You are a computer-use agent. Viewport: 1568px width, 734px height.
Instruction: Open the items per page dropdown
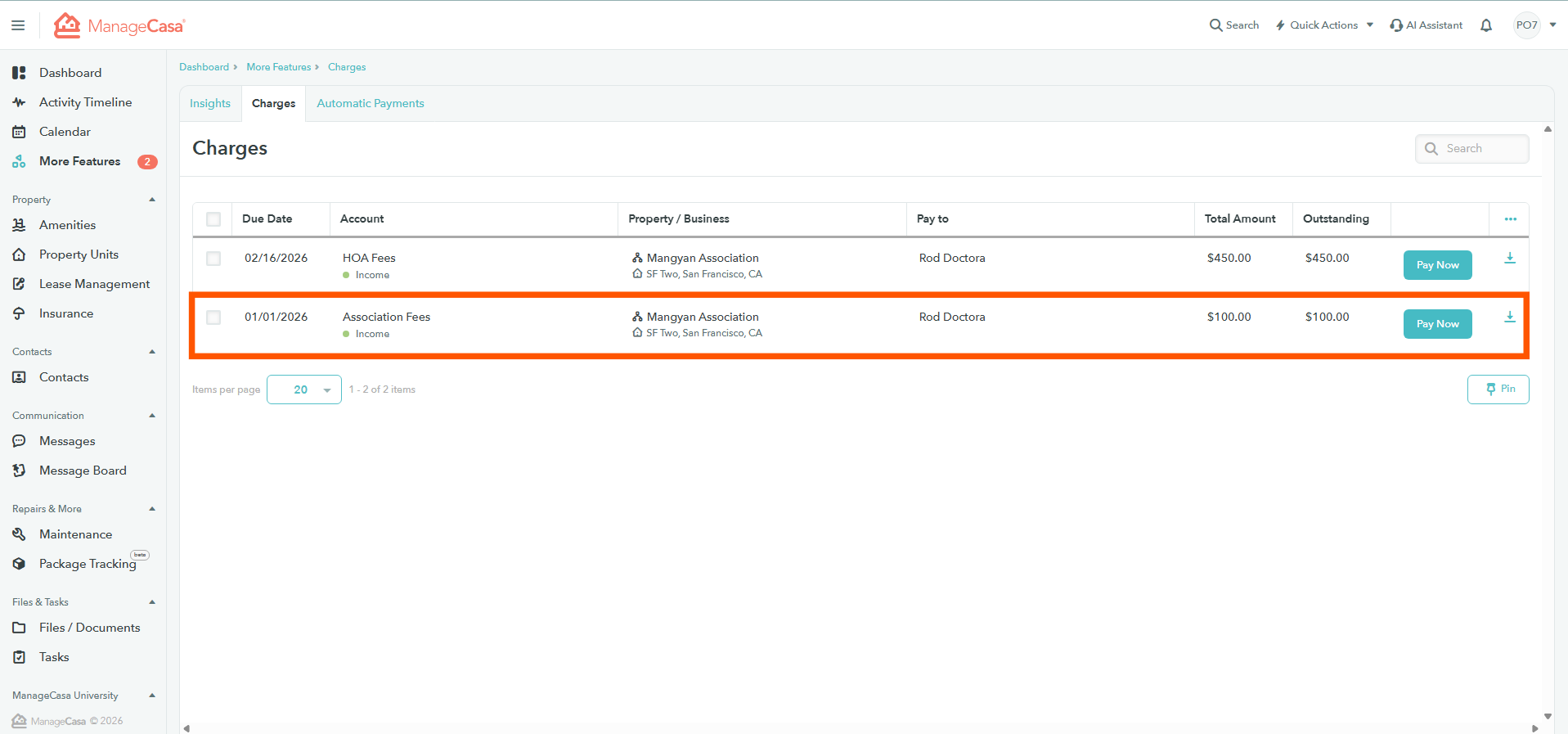click(304, 390)
